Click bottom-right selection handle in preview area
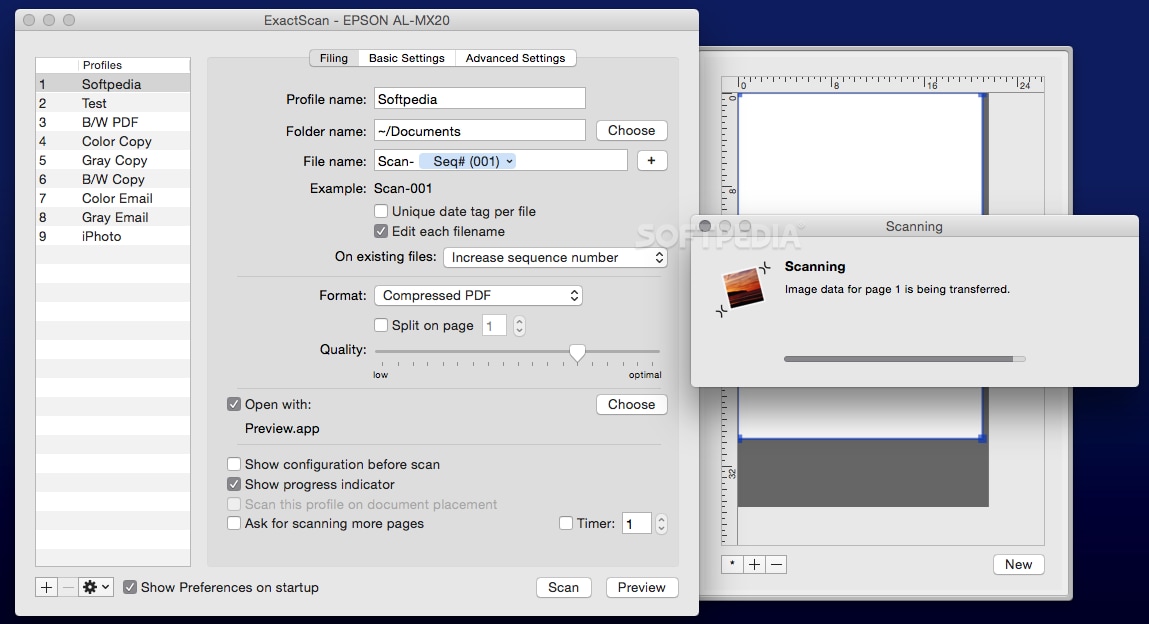The image size is (1149, 624). click(983, 439)
